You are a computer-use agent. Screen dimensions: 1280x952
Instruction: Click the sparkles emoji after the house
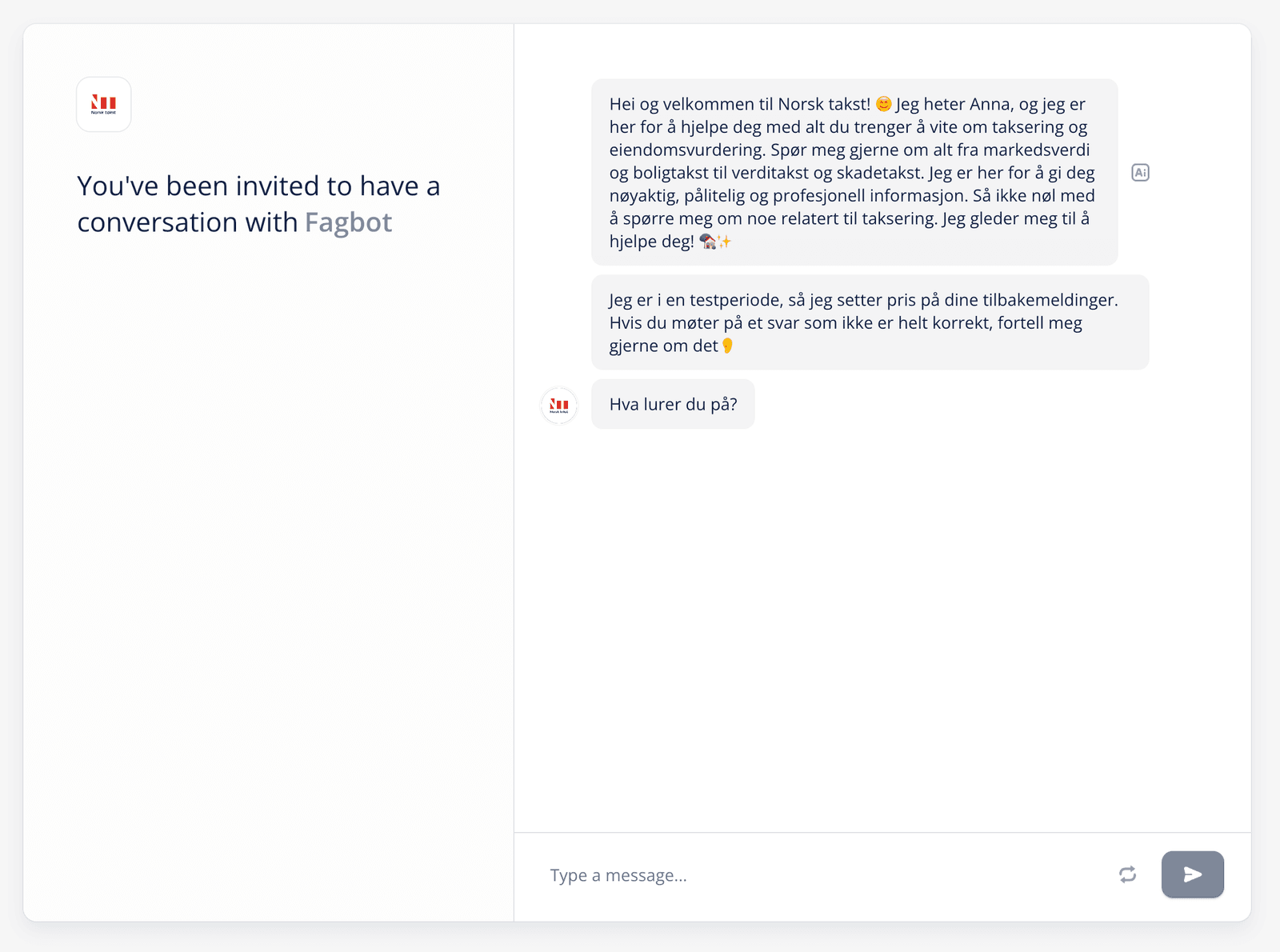pos(725,242)
